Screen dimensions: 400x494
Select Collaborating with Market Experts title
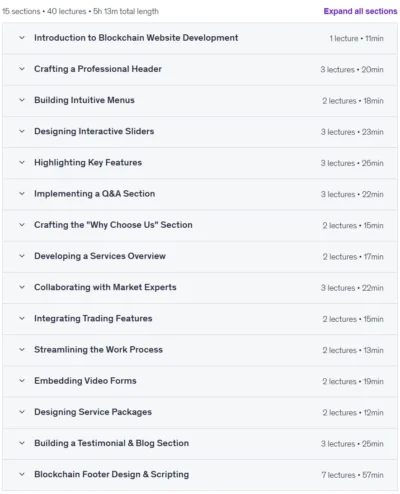tap(105, 287)
